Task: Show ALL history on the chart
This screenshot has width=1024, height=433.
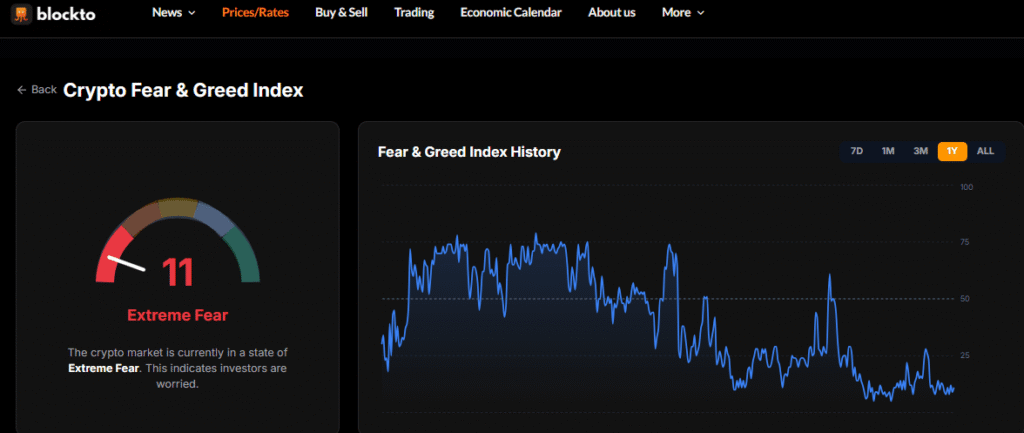Action: (x=985, y=151)
